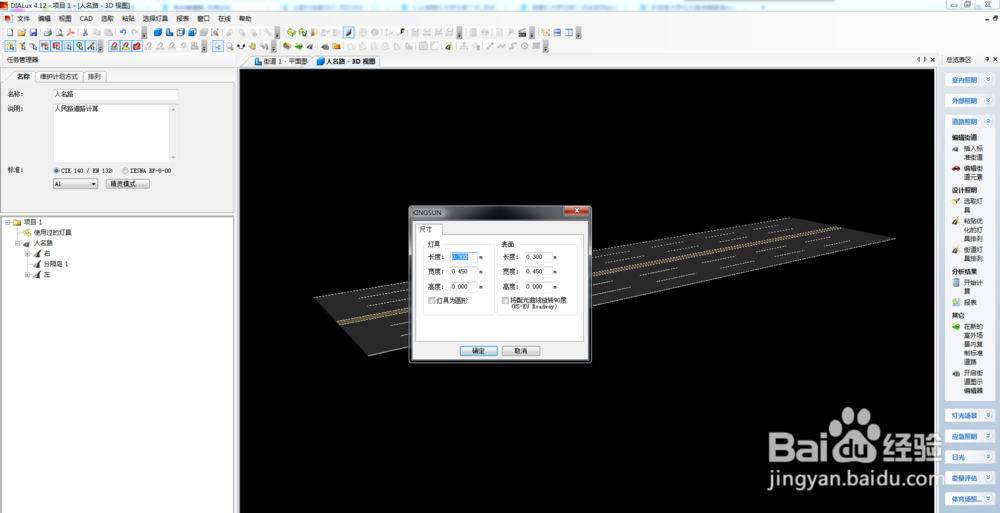This screenshot has width=1000, height=513.
Task: Click the New file icon in toolbar
Action: tap(10, 33)
